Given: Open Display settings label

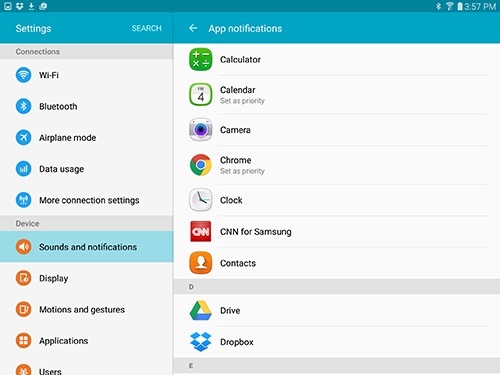Looking at the screenshot, I should click(x=54, y=278).
